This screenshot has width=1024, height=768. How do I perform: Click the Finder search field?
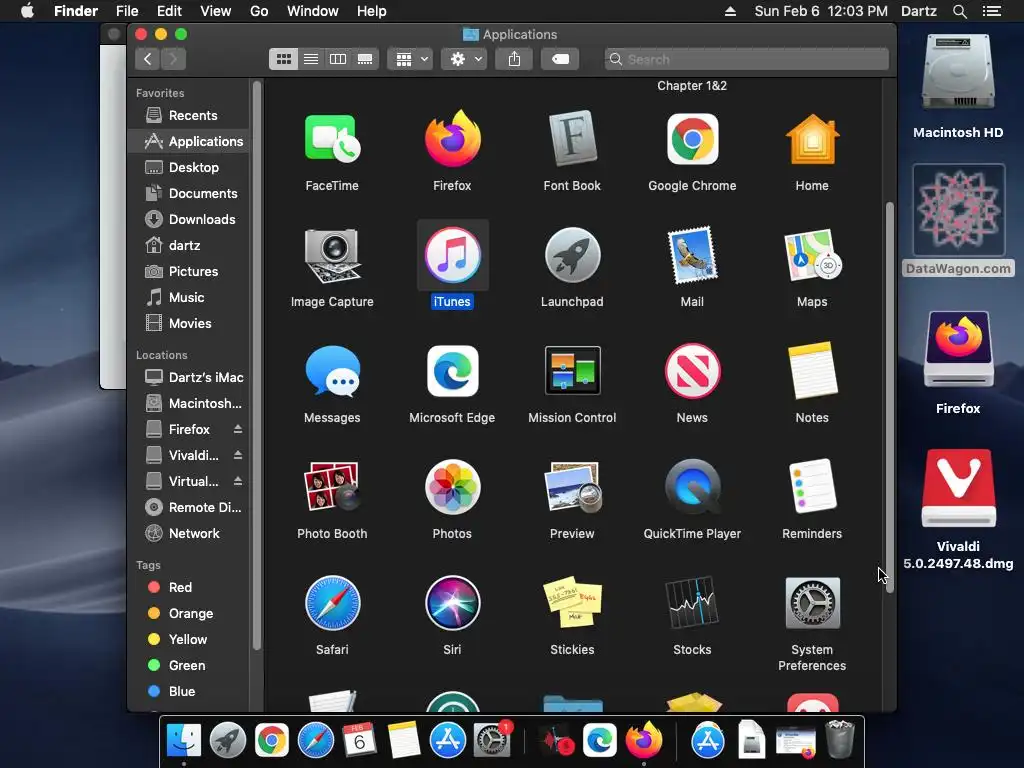pos(746,59)
